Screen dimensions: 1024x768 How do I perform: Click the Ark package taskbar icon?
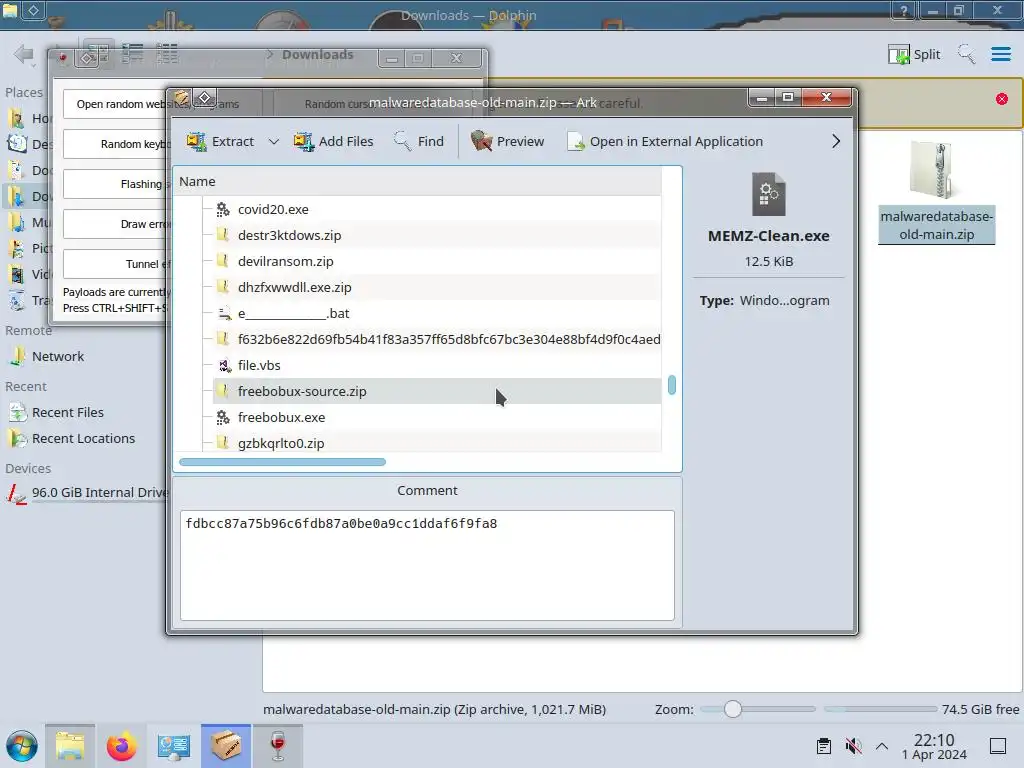pyautogui.click(x=226, y=746)
